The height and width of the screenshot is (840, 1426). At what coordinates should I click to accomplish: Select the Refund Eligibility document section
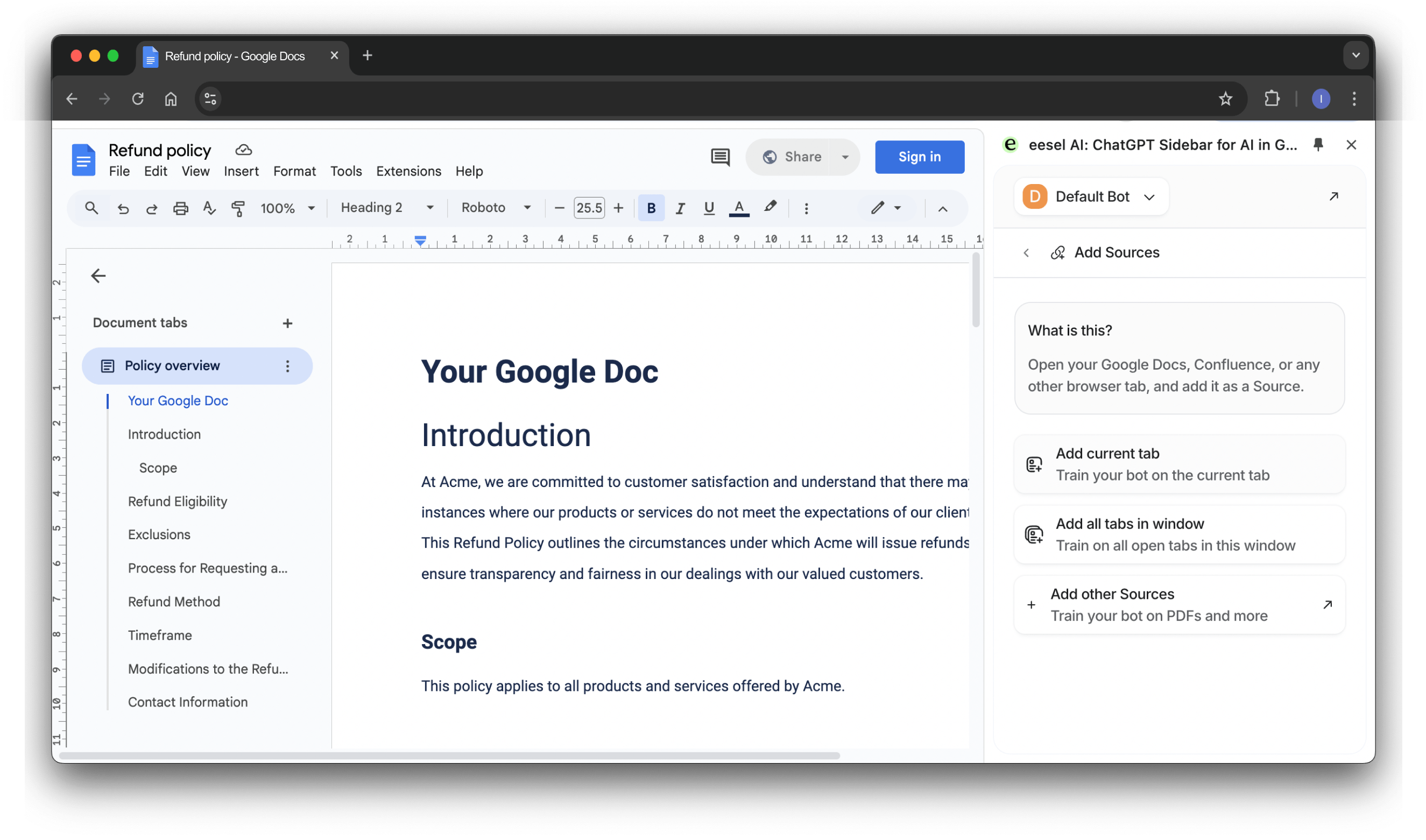(x=177, y=500)
